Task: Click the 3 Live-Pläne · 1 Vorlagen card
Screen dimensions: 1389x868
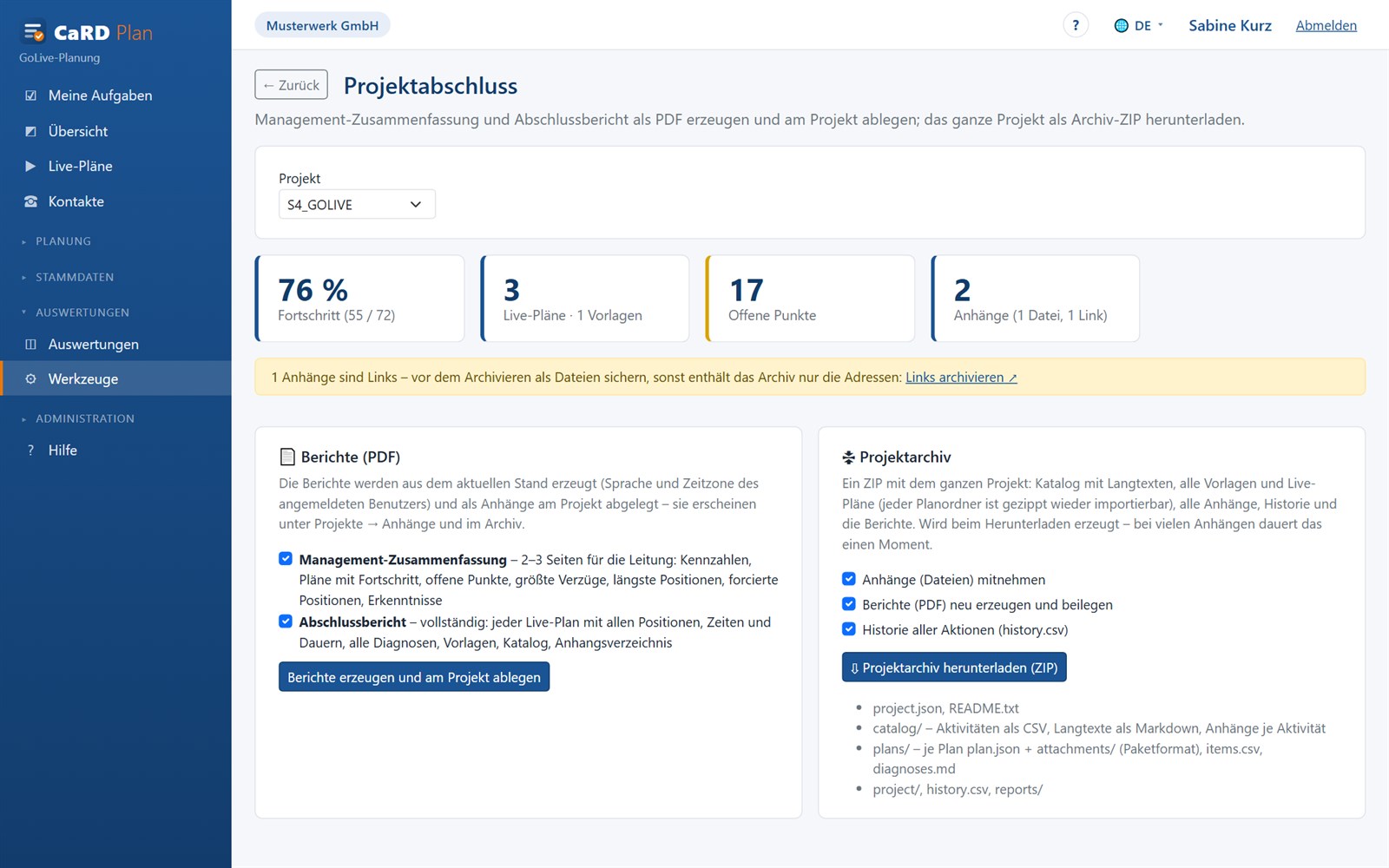Action: [585, 299]
